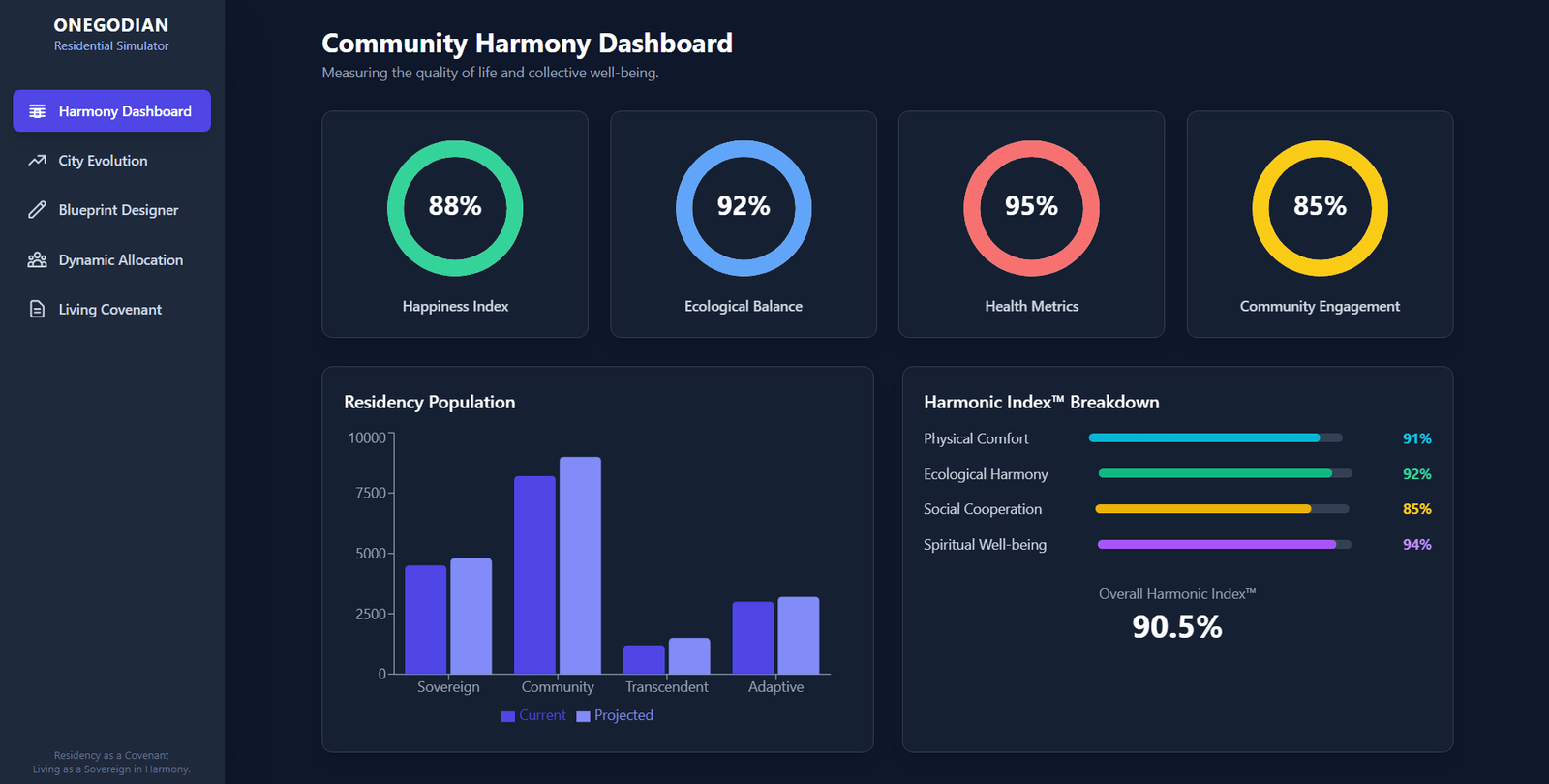This screenshot has height=784, width=1549.
Task: Click the Blueprint Designer pencil icon
Action: click(x=37, y=210)
